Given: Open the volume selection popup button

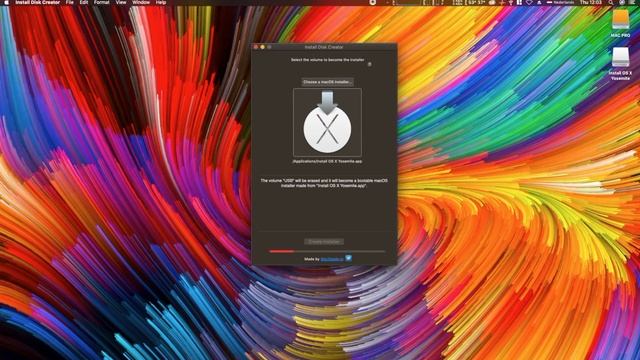Looking at the screenshot, I should pyautogui.click(x=369, y=64).
